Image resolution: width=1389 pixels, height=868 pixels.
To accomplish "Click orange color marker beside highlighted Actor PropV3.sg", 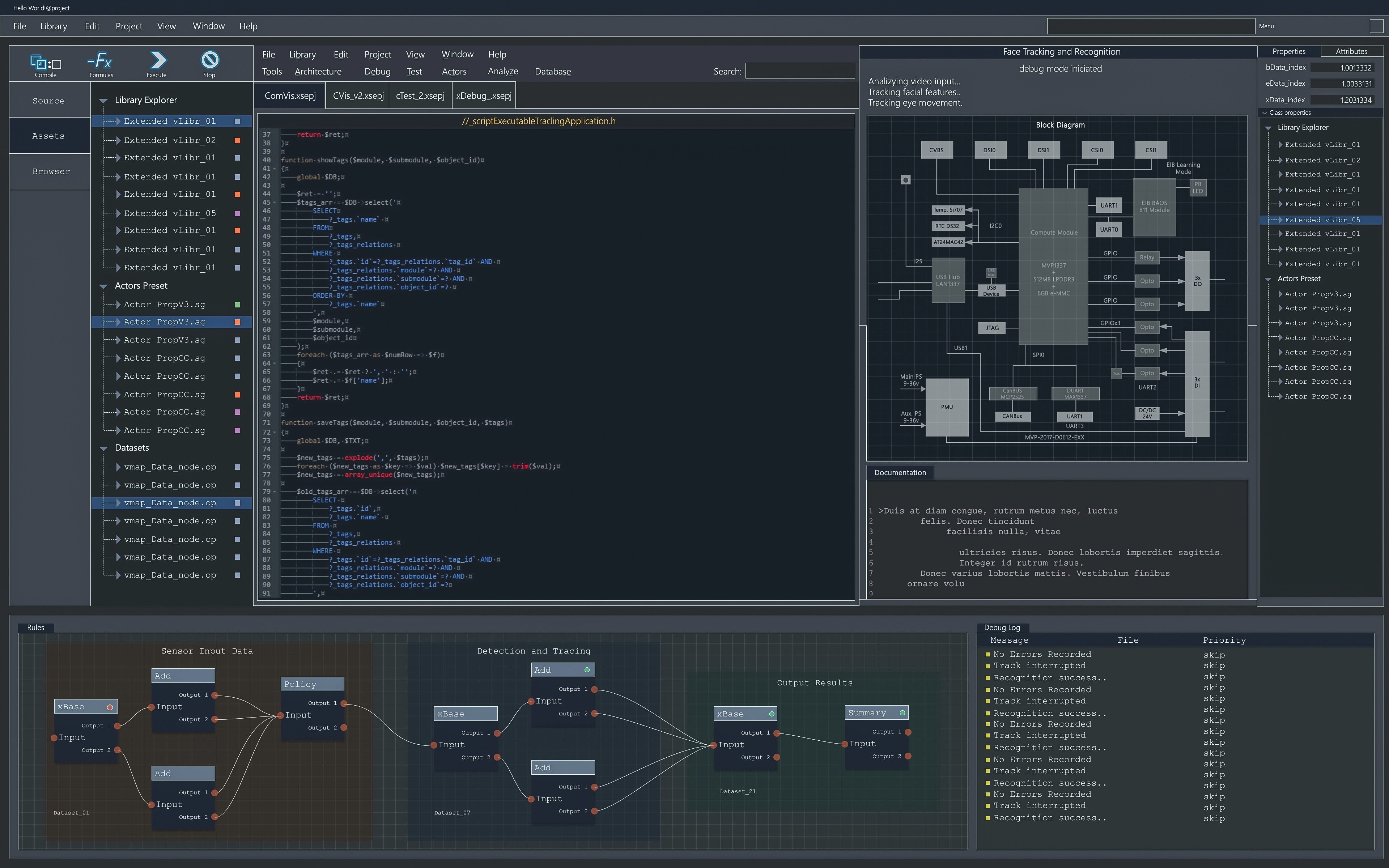I will (238, 323).
